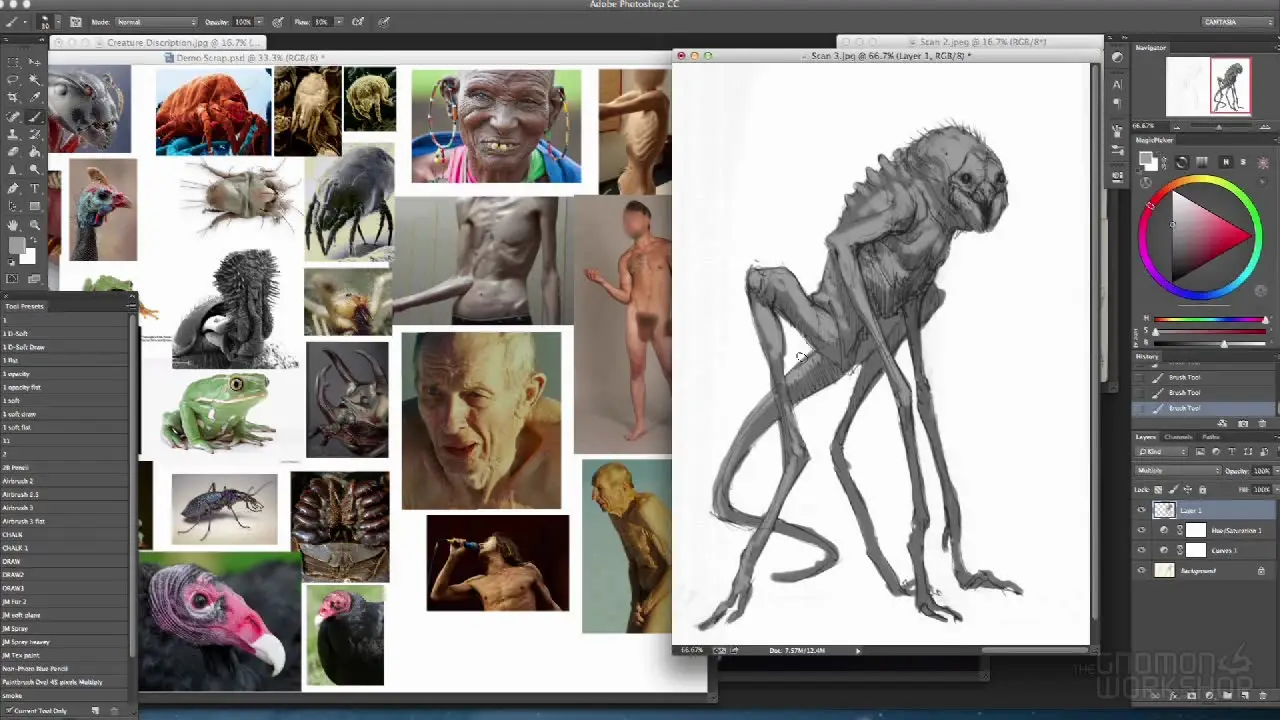Image resolution: width=1280 pixels, height=720 pixels.
Task: Toggle lock image pixels
Action: pos(1173,490)
